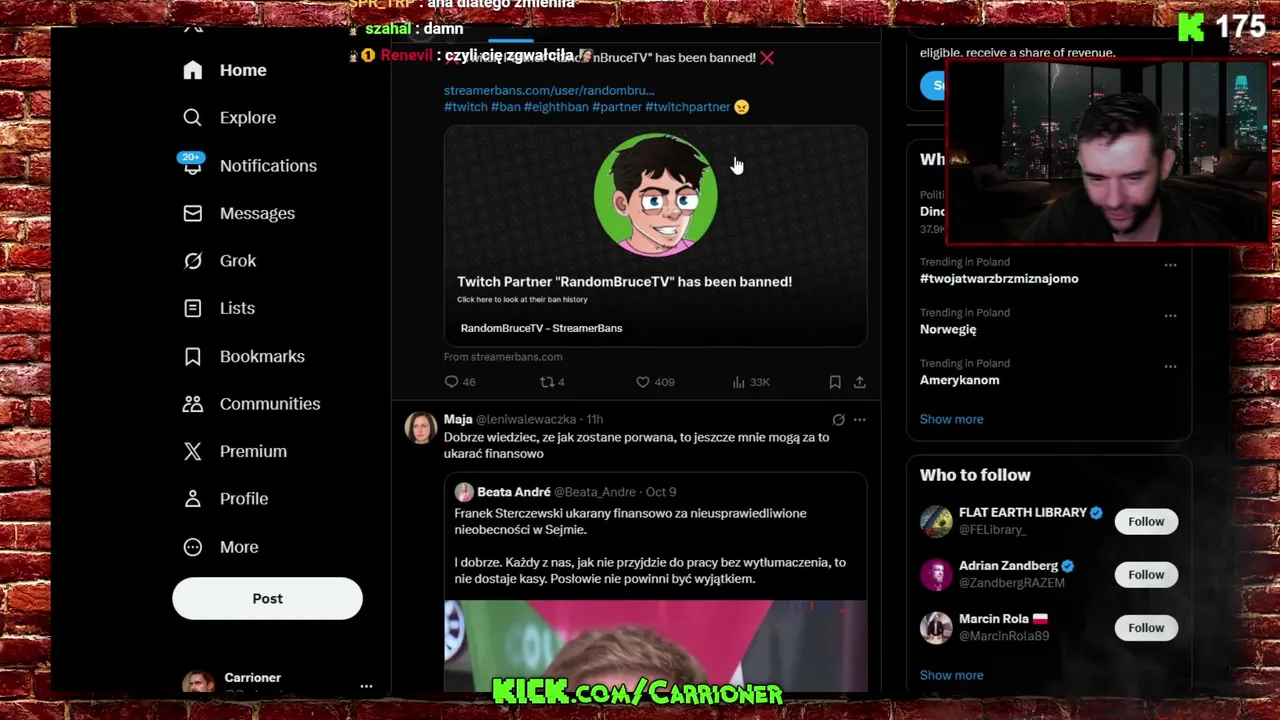This screenshot has height=720, width=1280.
Task: Open Adrian Zandberg profile name
Action: tap(1008, 566)
